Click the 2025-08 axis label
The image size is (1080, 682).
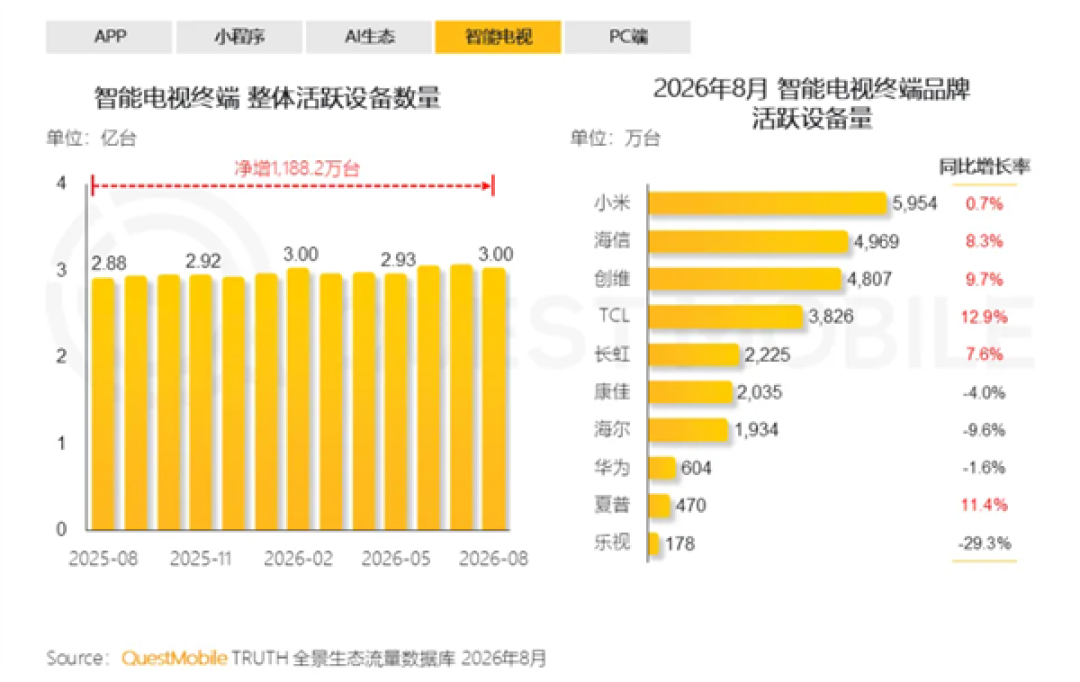[x=103, y=559]
